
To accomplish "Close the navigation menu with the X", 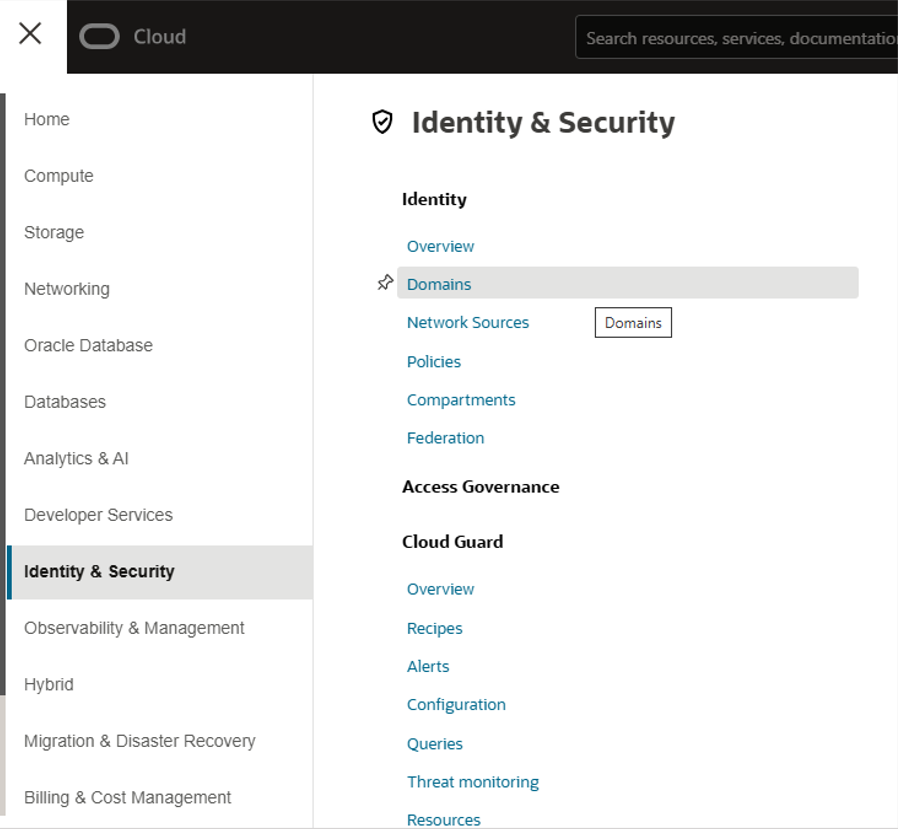I will (30, 33).
